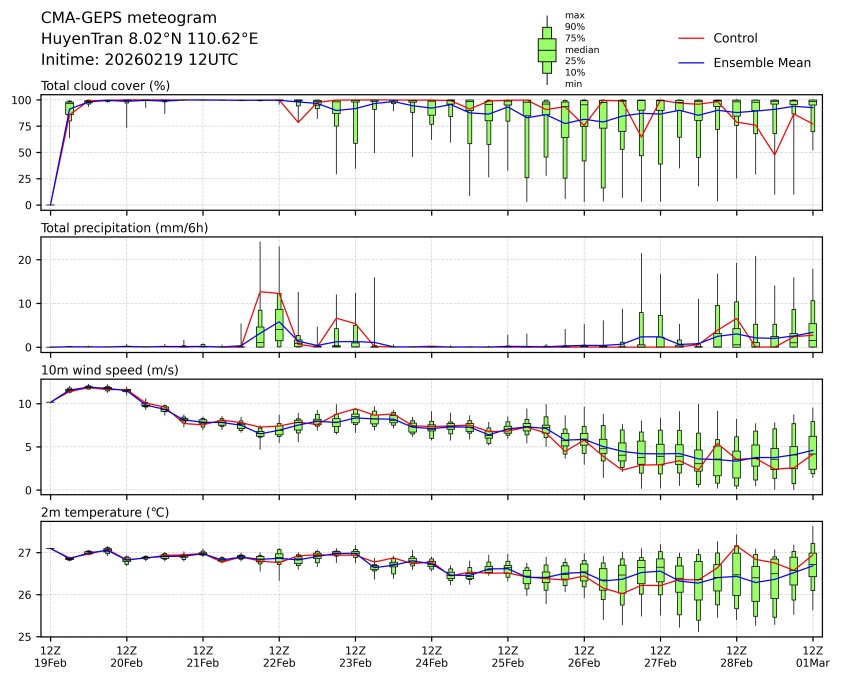
Task: Click the 12Z 25Feb time axis label
Action: pos(507,656)
